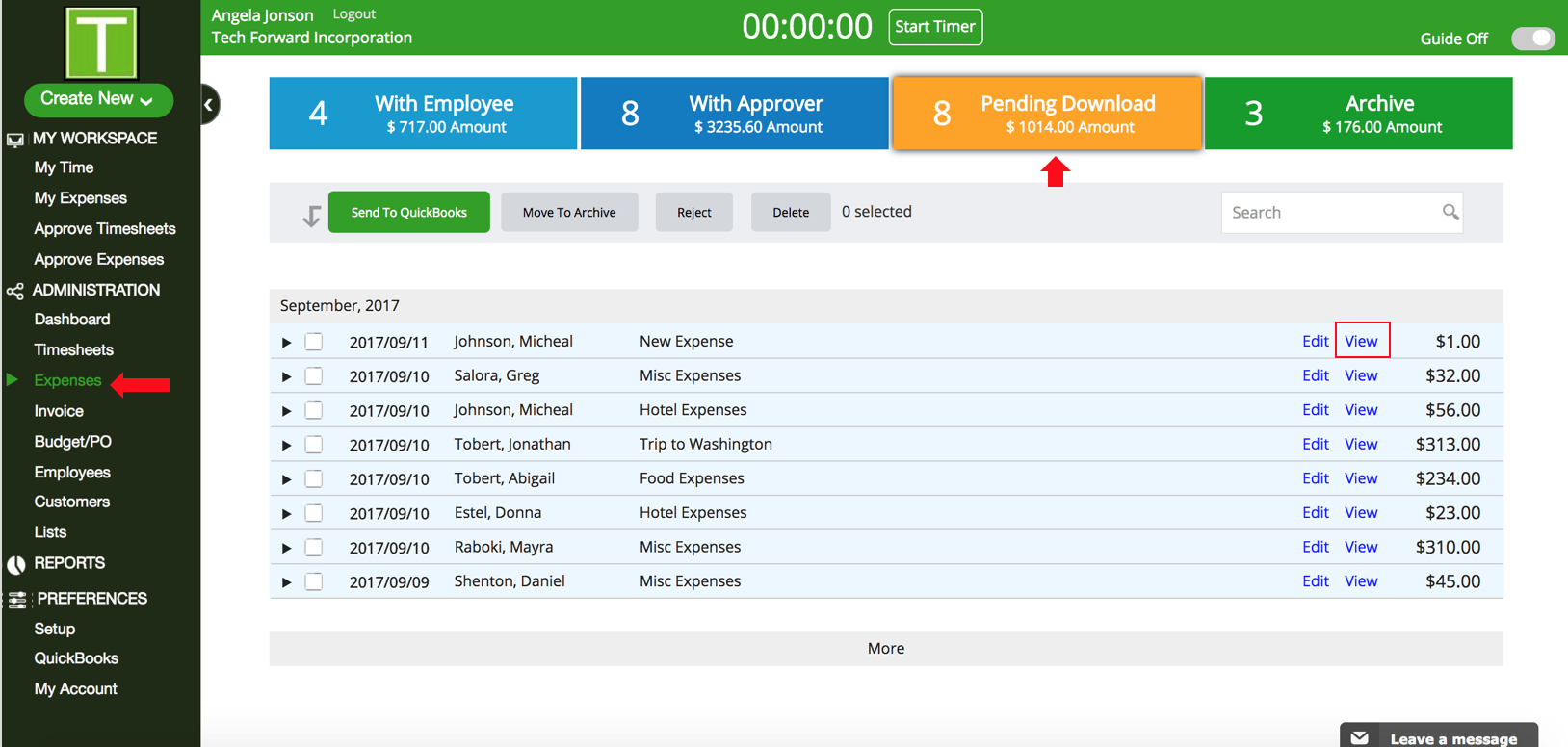
Task: Click into the Search field
Action: tap(1331, 212)
